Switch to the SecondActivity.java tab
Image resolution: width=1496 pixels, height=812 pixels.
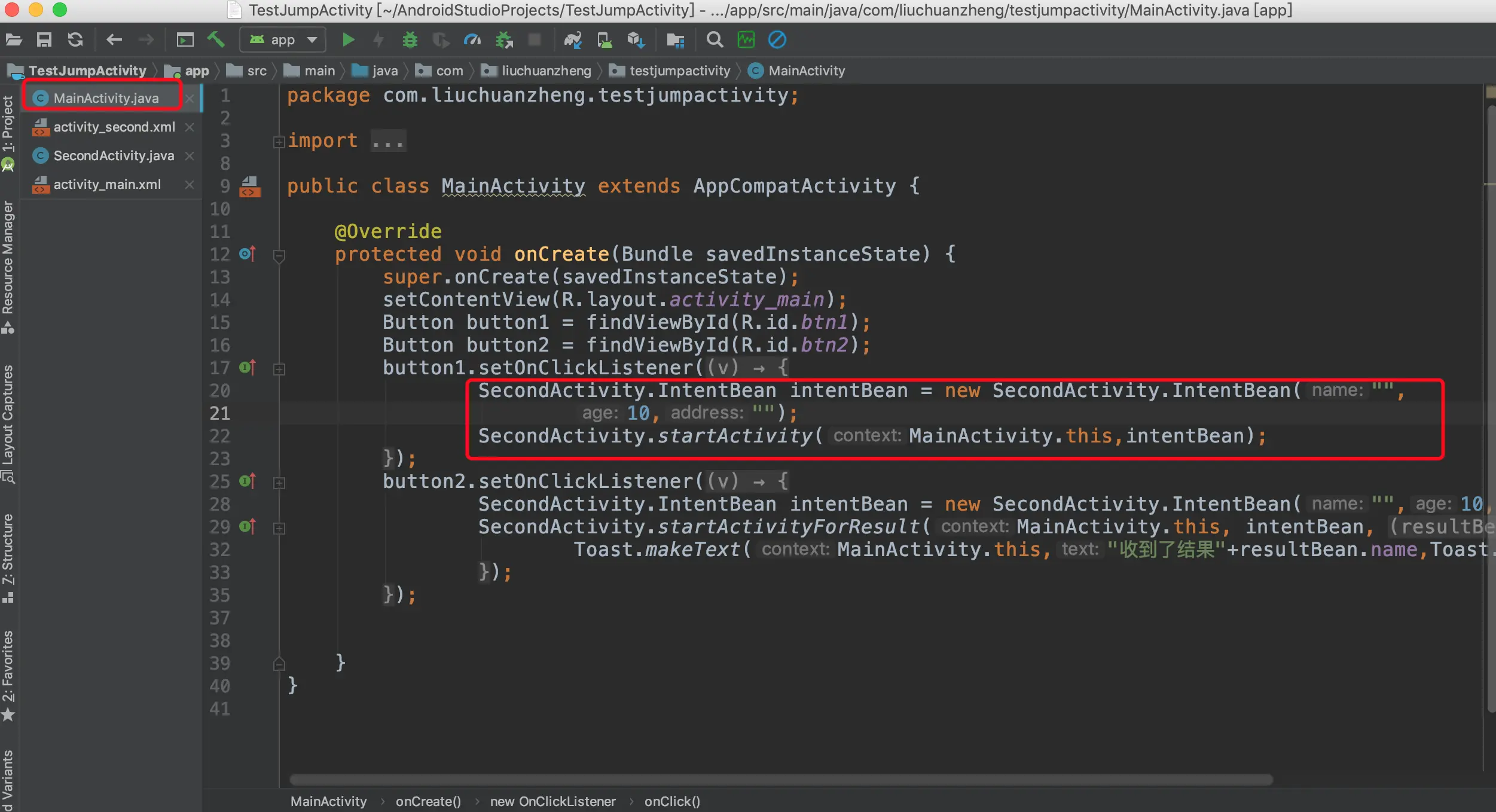click(x=114, y=155)
